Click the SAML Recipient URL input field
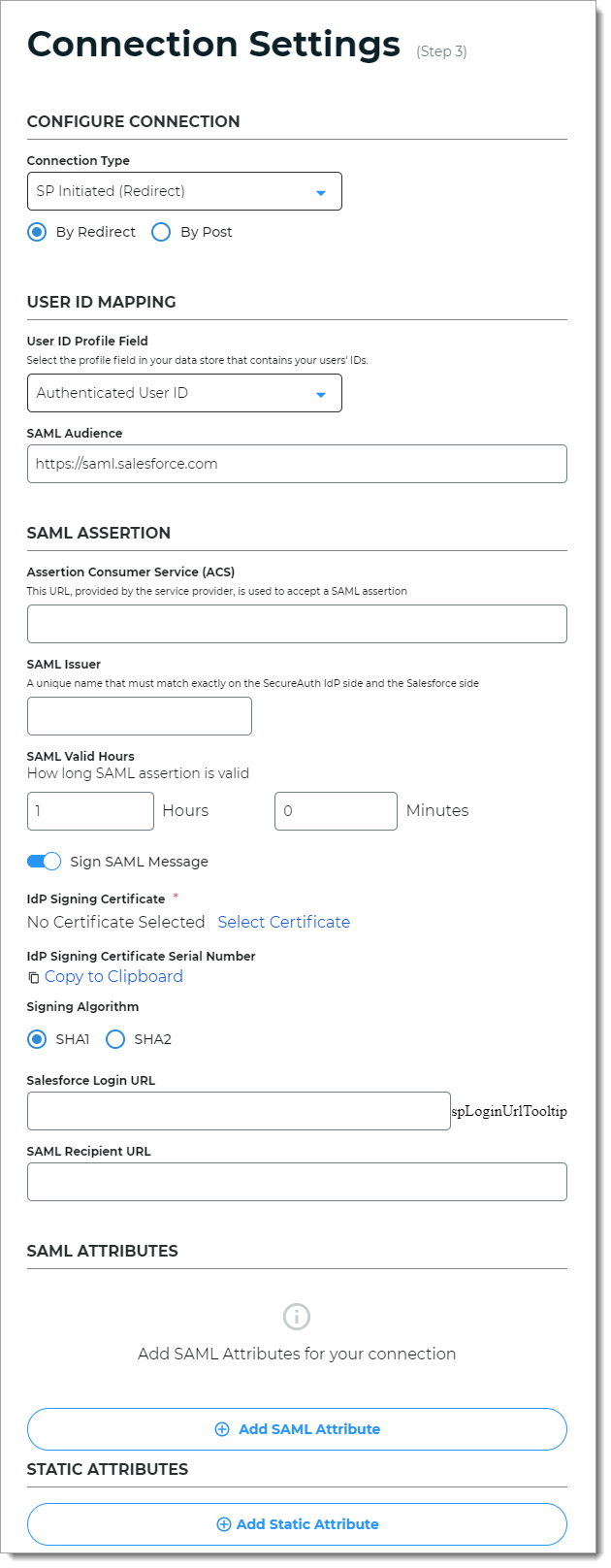611x1568 pixels. click(297, 1182)
